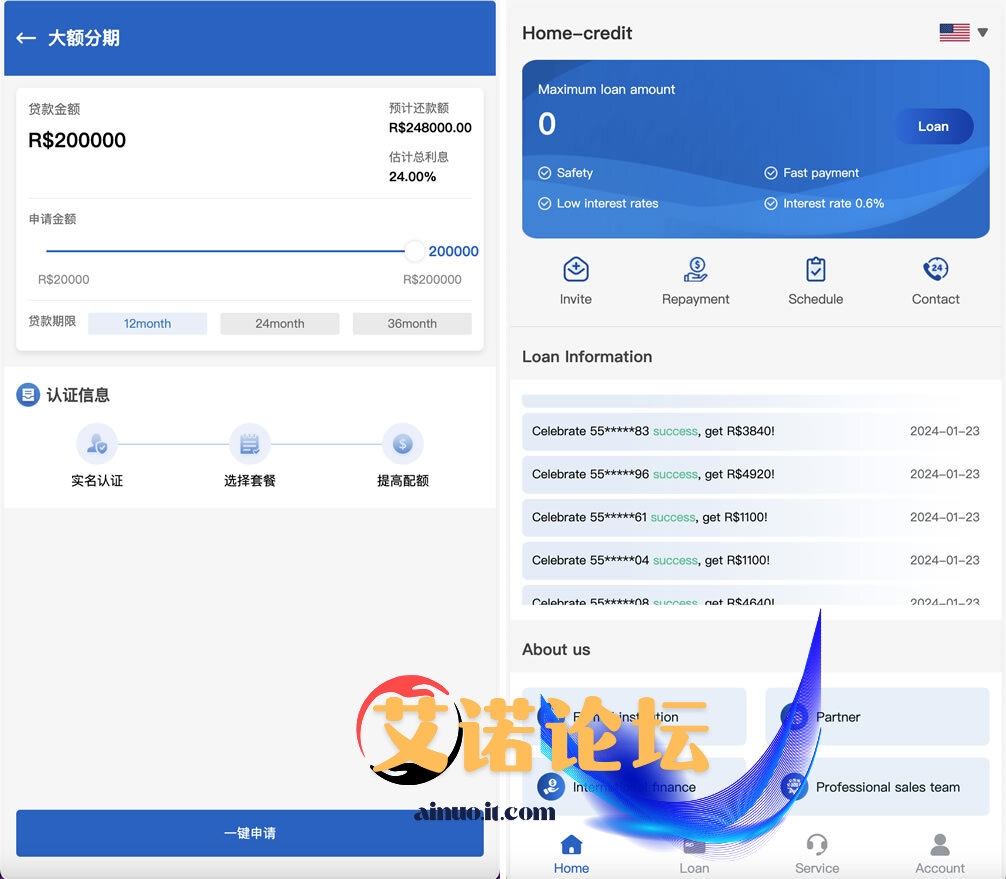The height and width of the screenshot is (879, 1006).
Task: Submit with the 一键申请 button
Action: coord(250,833)
